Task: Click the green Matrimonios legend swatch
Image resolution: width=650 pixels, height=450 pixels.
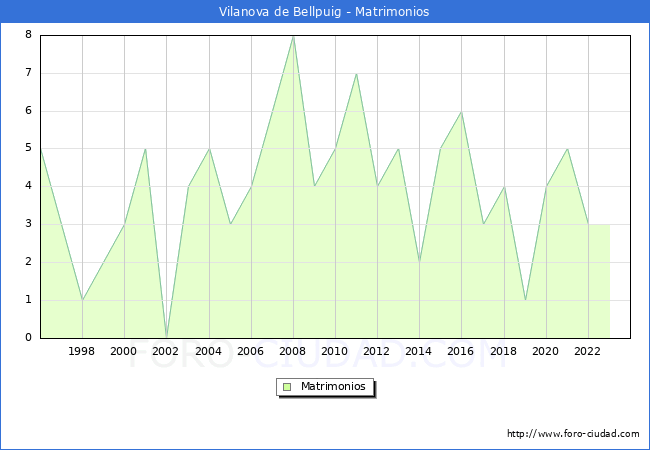Action: coord(287,386)
